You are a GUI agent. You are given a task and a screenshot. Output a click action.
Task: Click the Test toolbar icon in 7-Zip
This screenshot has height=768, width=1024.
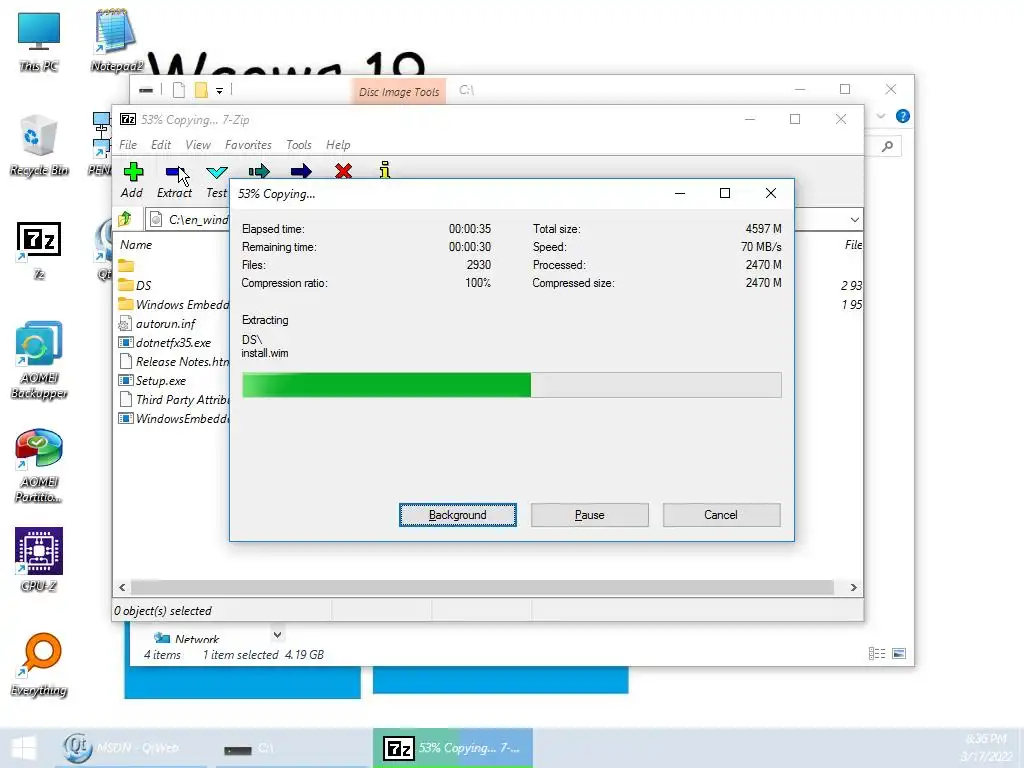point(216,172)
